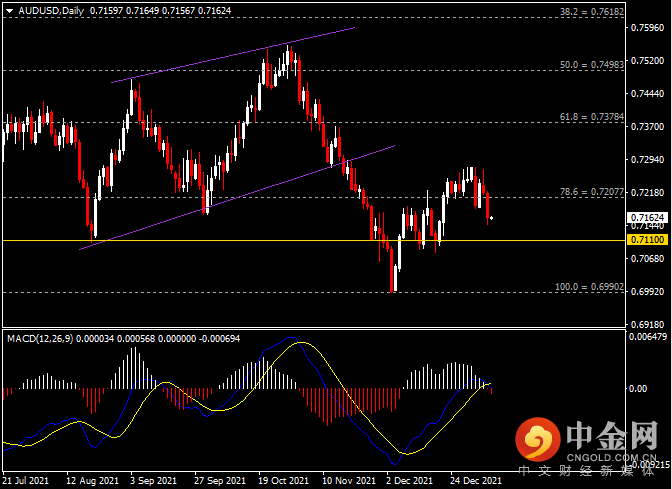Click the 0.75960 price axis label
Image resolution: width=672 pixels, height=489 pixels.
coord(648,27)
